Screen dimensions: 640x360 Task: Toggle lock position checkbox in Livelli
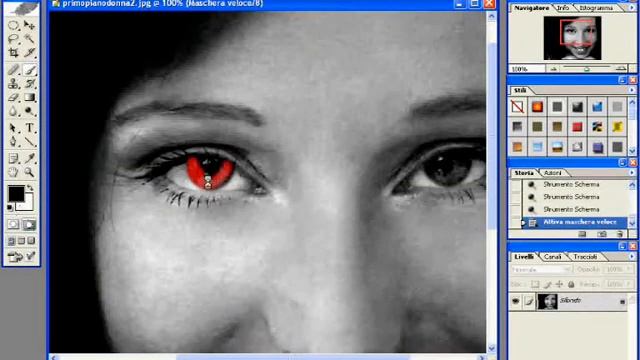tap(559, 284)
